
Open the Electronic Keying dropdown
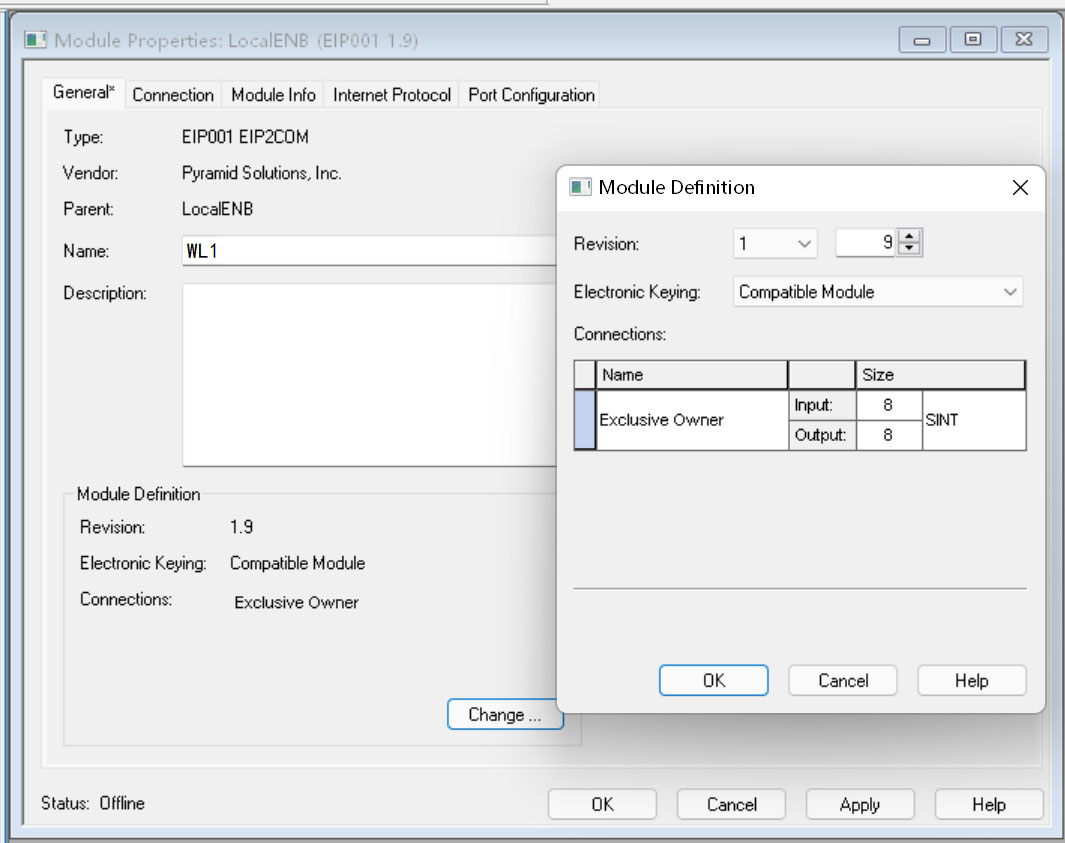(877, 292)
